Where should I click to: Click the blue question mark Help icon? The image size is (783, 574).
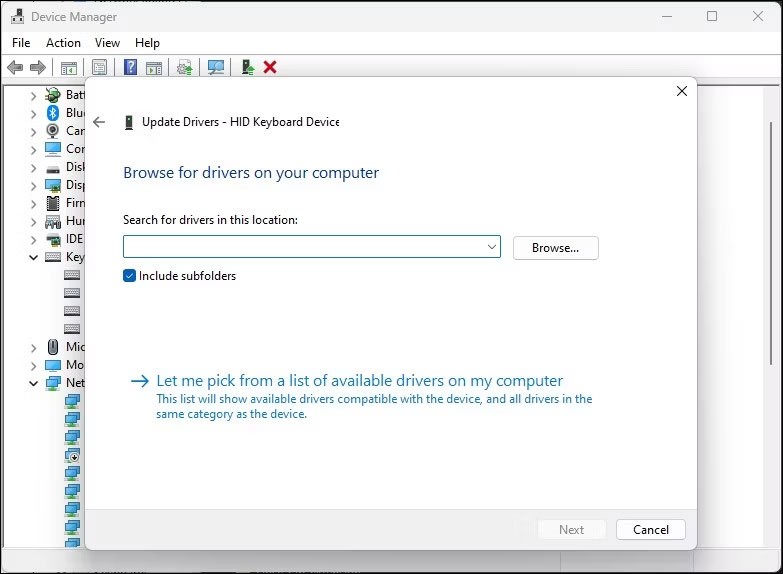coord(130,67)
